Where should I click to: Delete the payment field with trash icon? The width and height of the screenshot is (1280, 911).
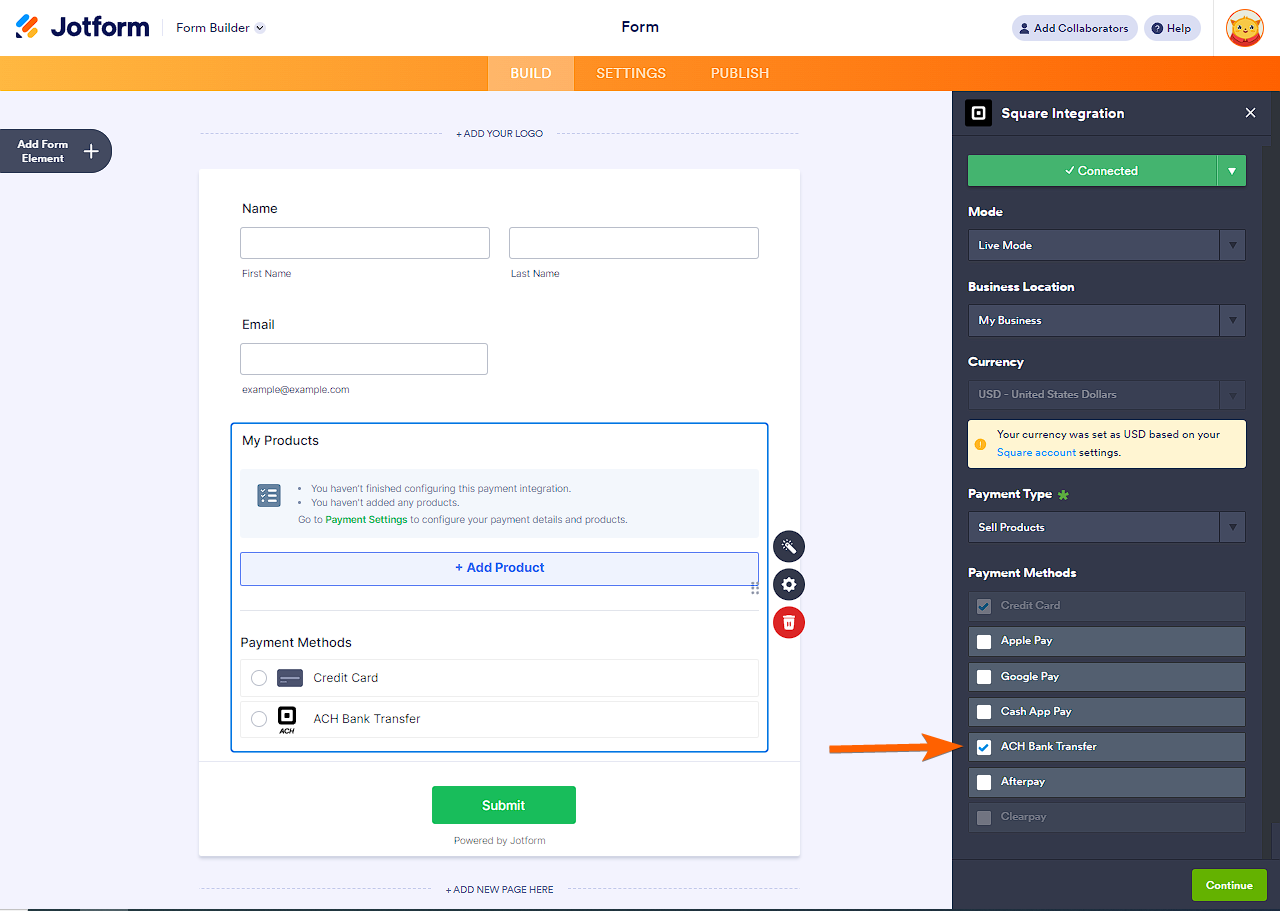click(x=789, y=623)
